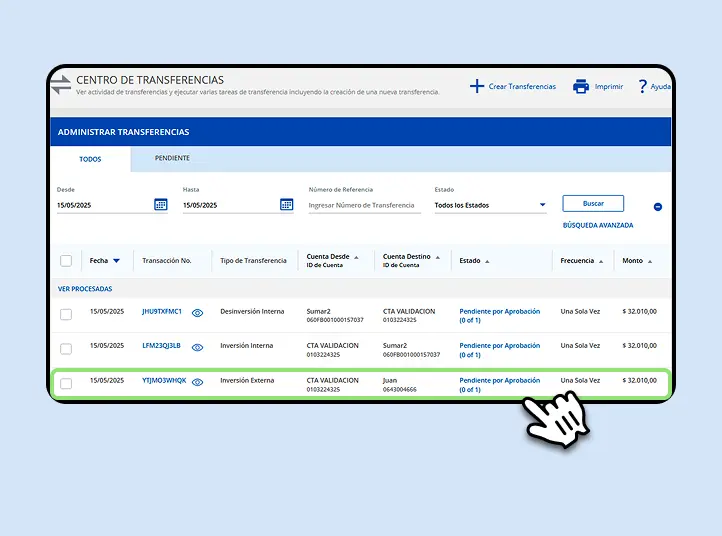Open the Desde calendar picker icon
Viewport: 722px width, 536px height.
[x=161, y=204]
